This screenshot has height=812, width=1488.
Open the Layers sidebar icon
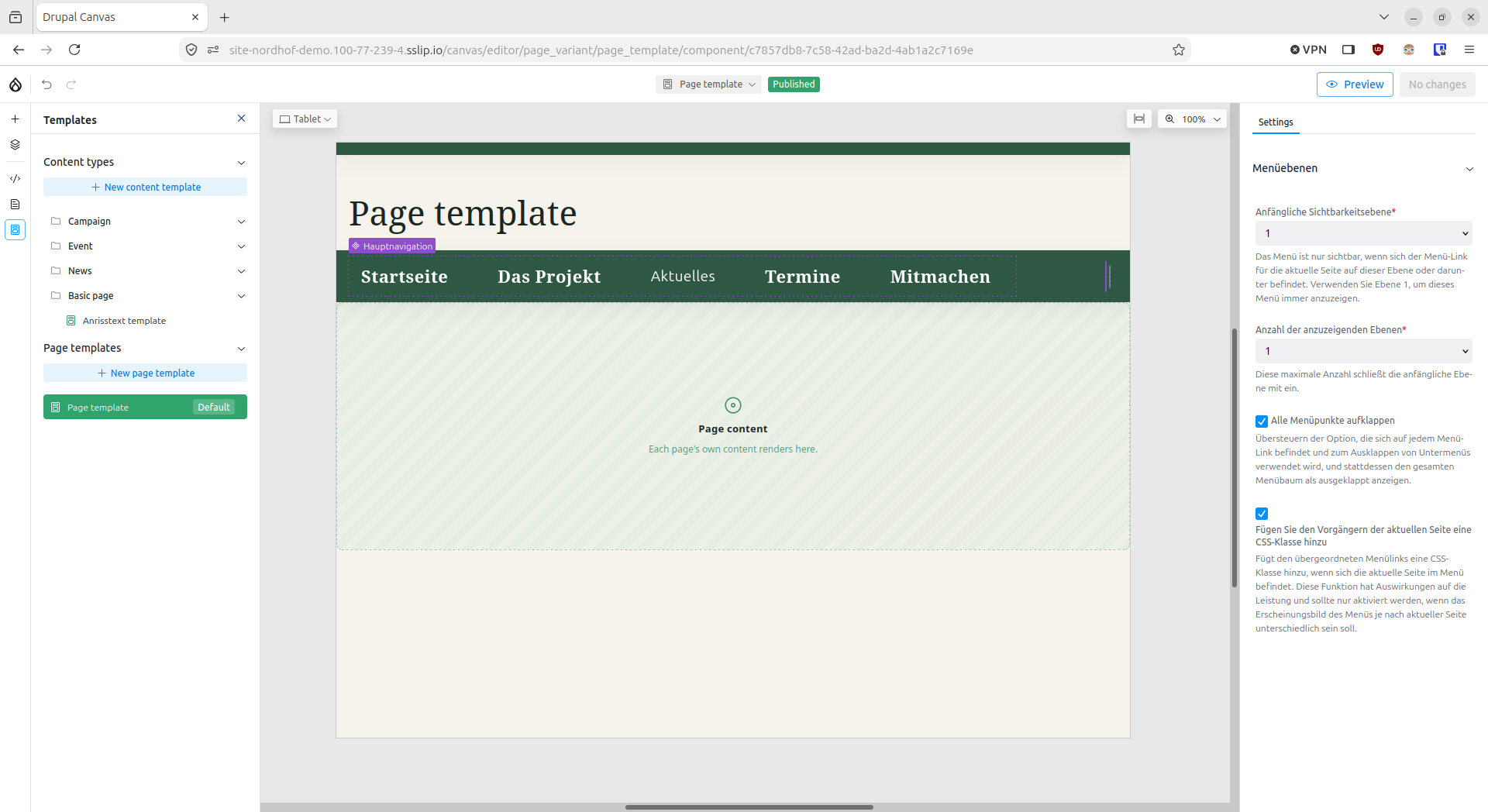(x=15, y=145)
